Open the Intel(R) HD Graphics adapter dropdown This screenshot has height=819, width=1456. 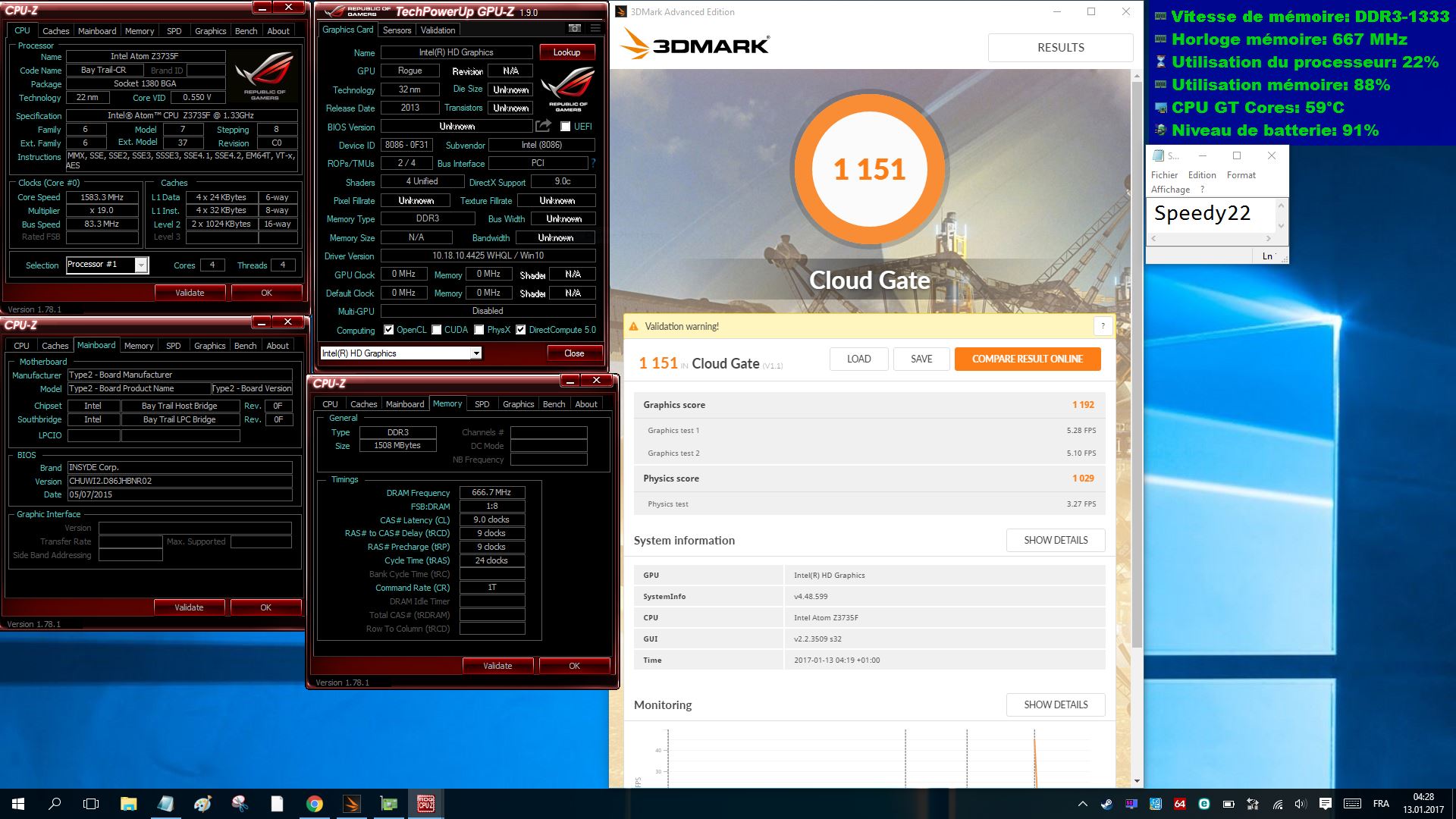coord(475,353)
